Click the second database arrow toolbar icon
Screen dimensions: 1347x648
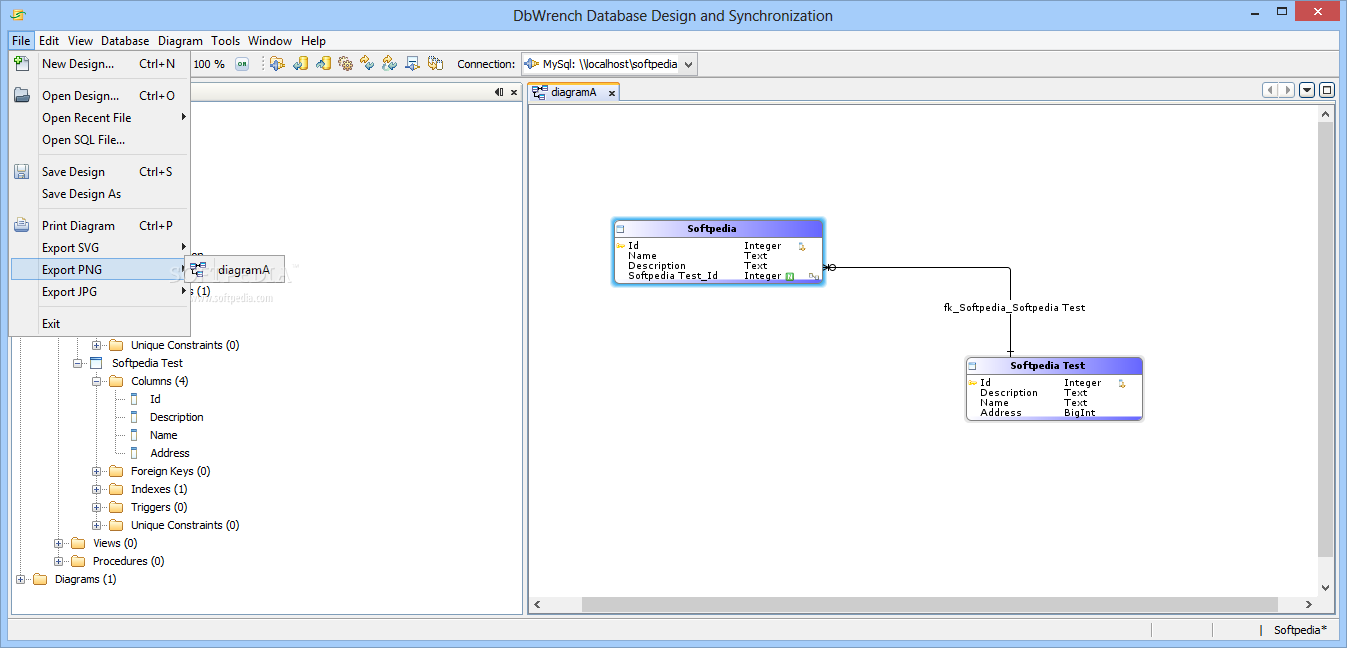pos(300,64)
